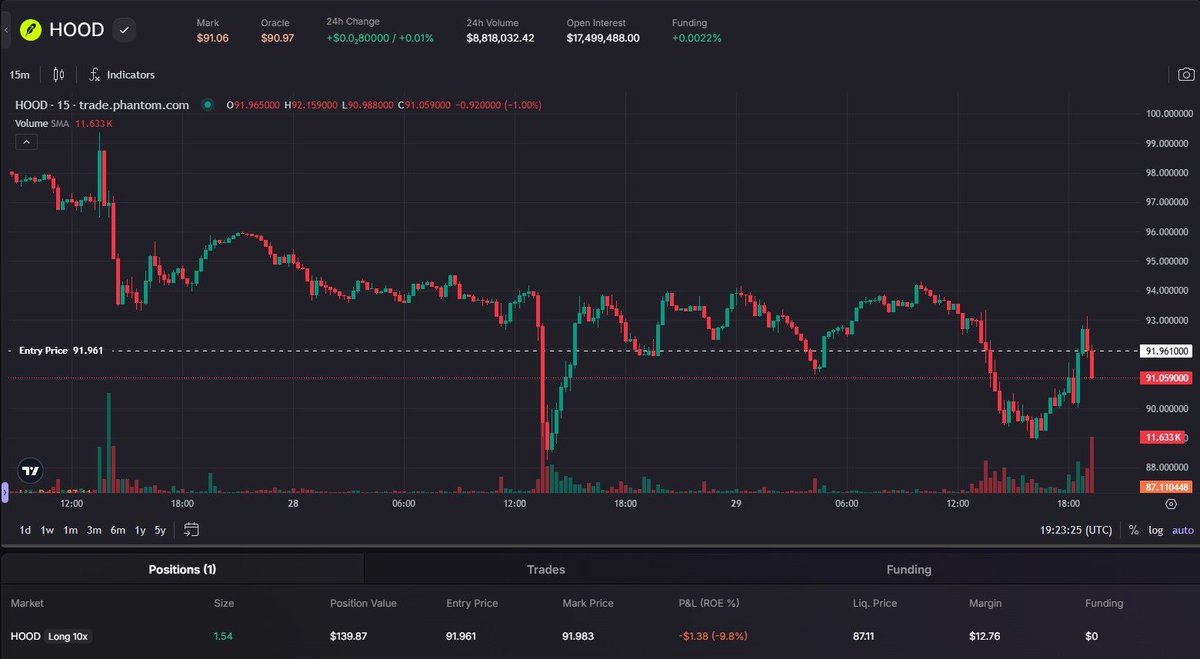Open the fx Indicators menu
1200x659 pixels.
point(122,74)
